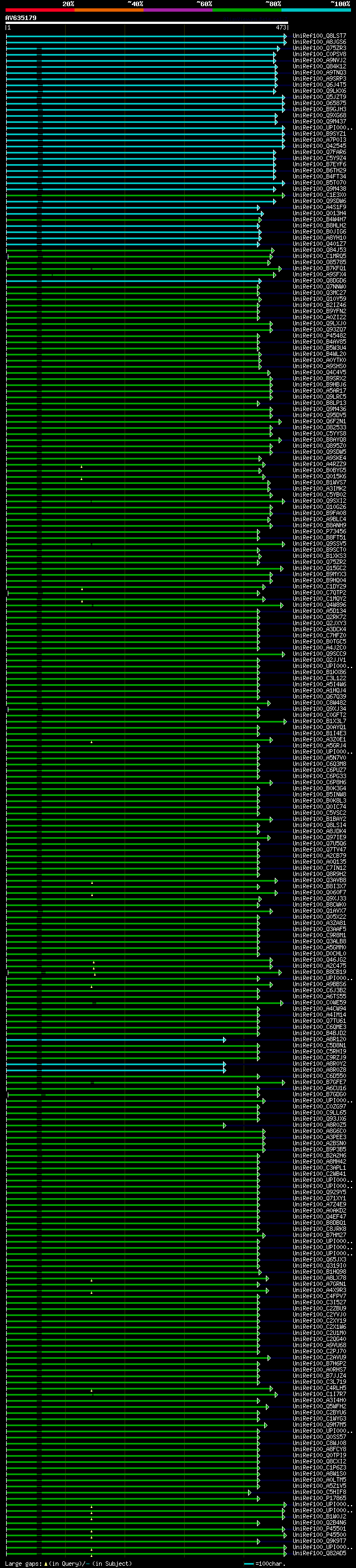Click the label UniRef100_C2AVU9
Screen dimensions: 356x1568
click(x=319, y=1357)
